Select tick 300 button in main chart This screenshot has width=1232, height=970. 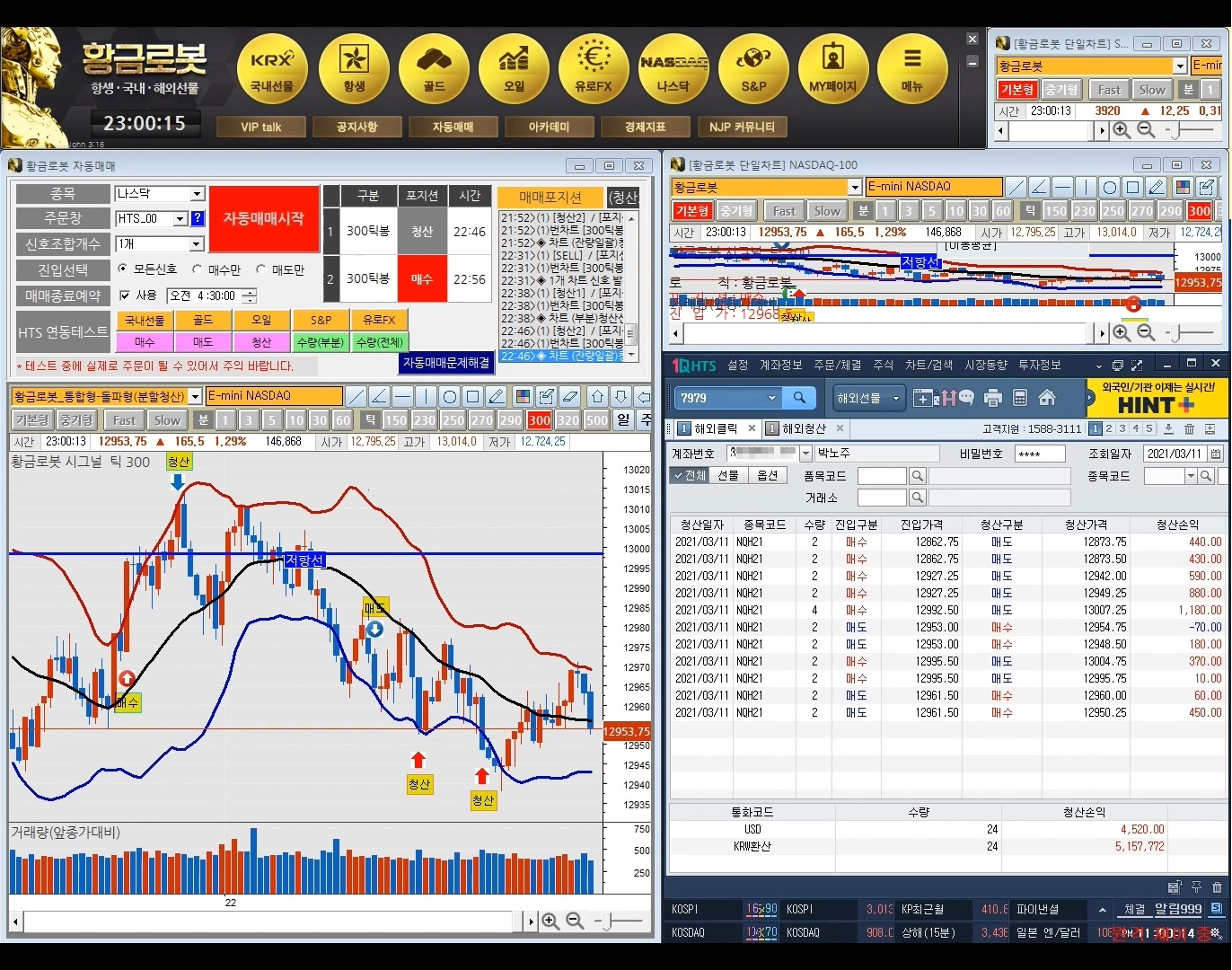coord(540,420)
